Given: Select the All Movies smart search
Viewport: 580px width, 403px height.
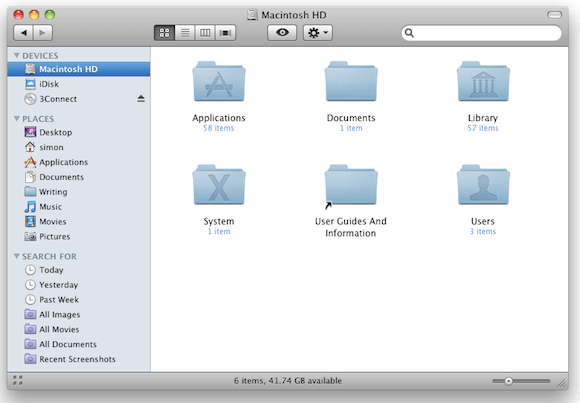Looking at the screenshot, I should coord(78,329).
